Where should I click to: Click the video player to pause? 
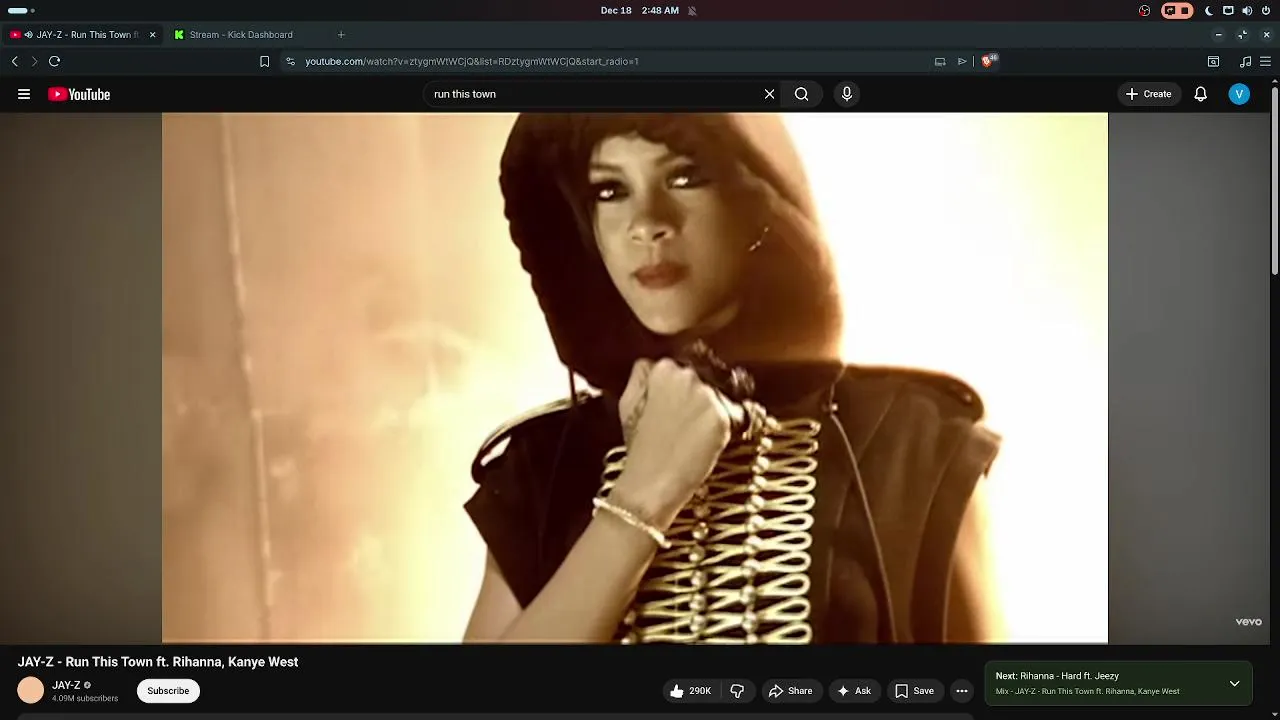[x=635, y=378]
